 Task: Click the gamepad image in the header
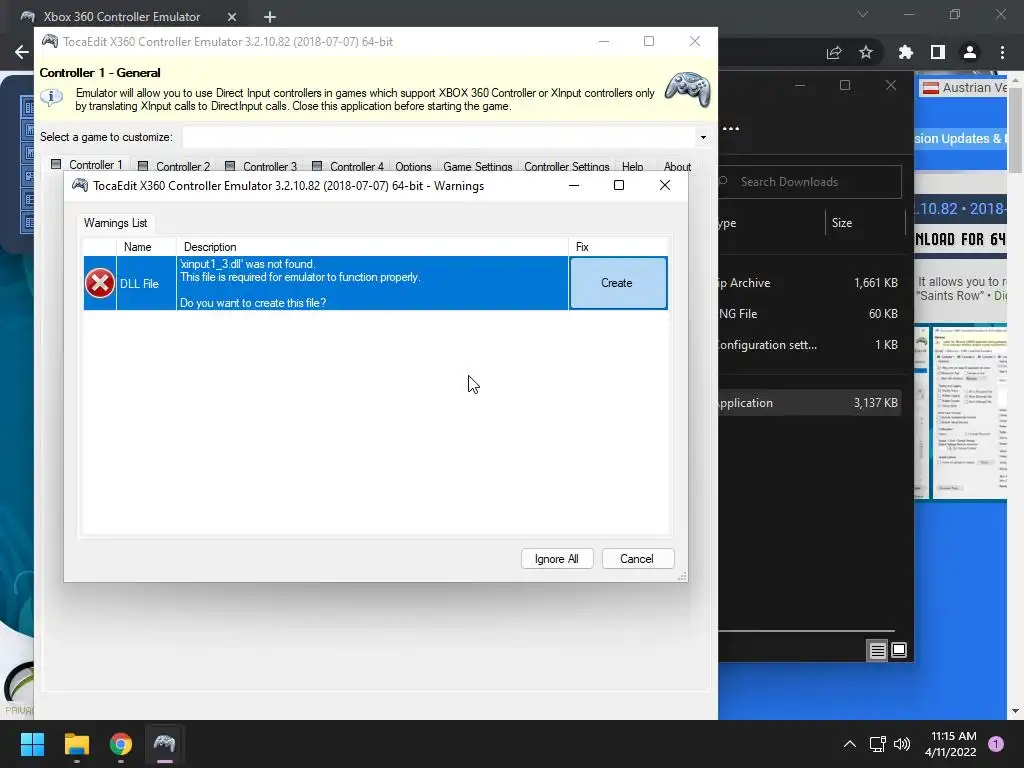click(x=688, y=89)
